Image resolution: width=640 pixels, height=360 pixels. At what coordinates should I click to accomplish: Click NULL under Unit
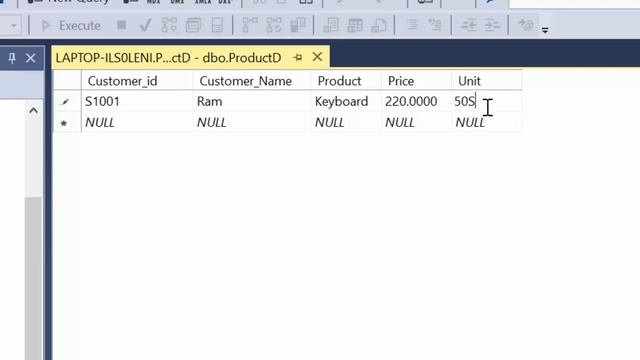(x=487, y=122)
